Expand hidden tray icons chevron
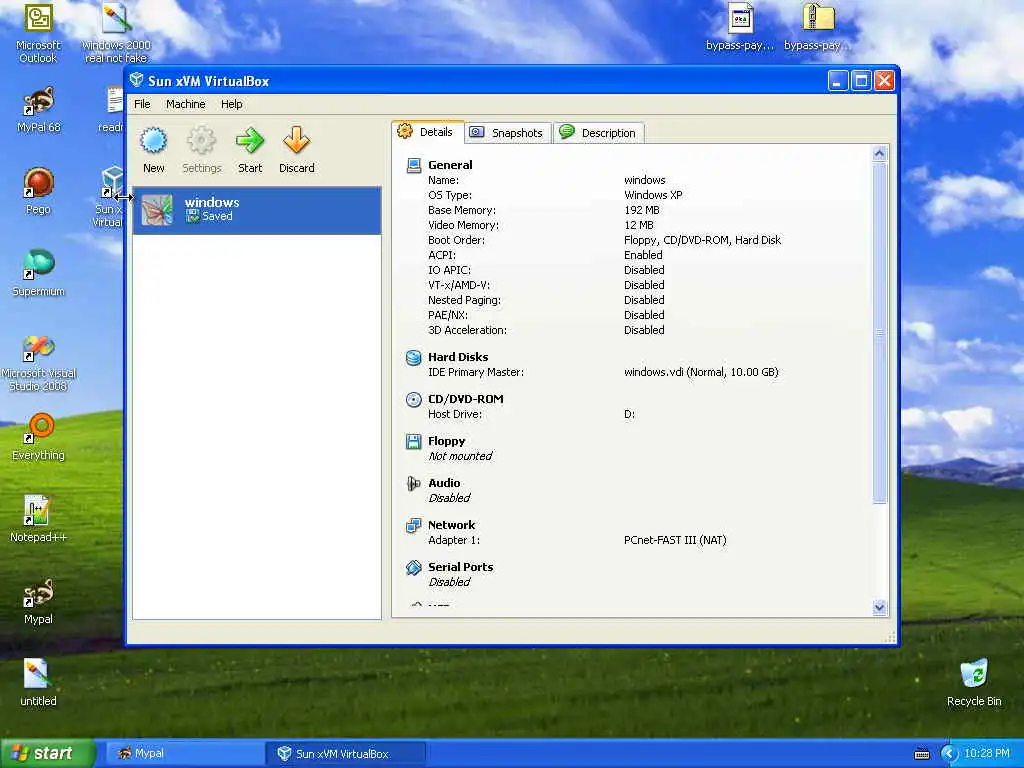 coord(948,754)
